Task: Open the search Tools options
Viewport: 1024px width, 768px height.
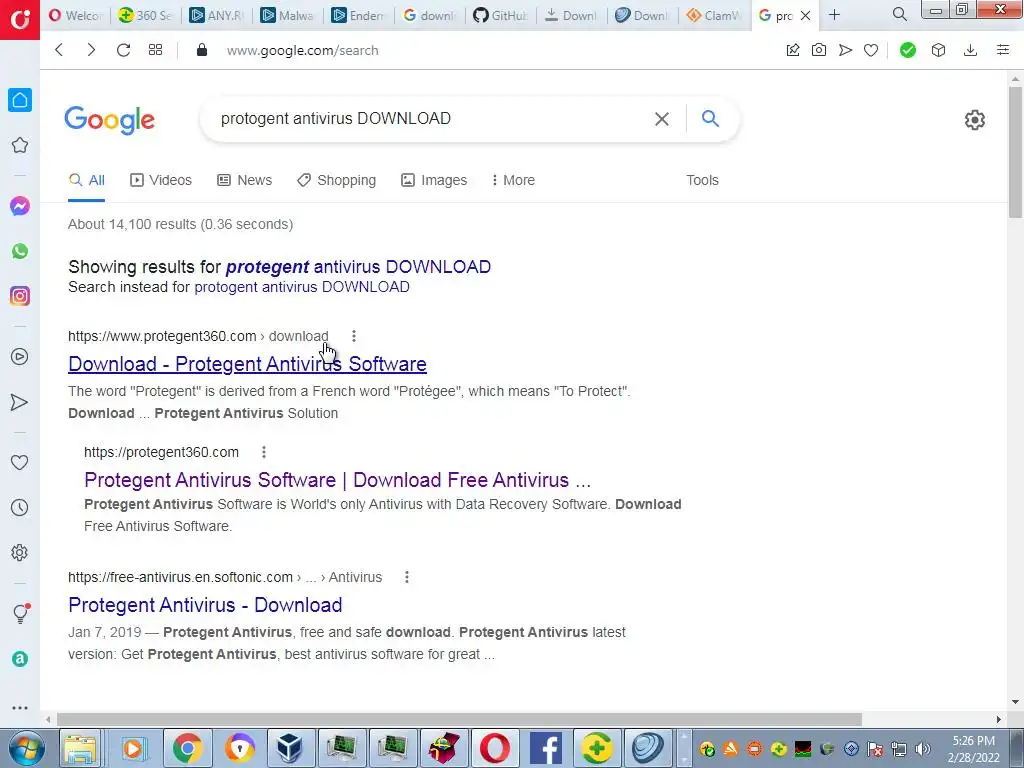Action: (x=702, y=180)
